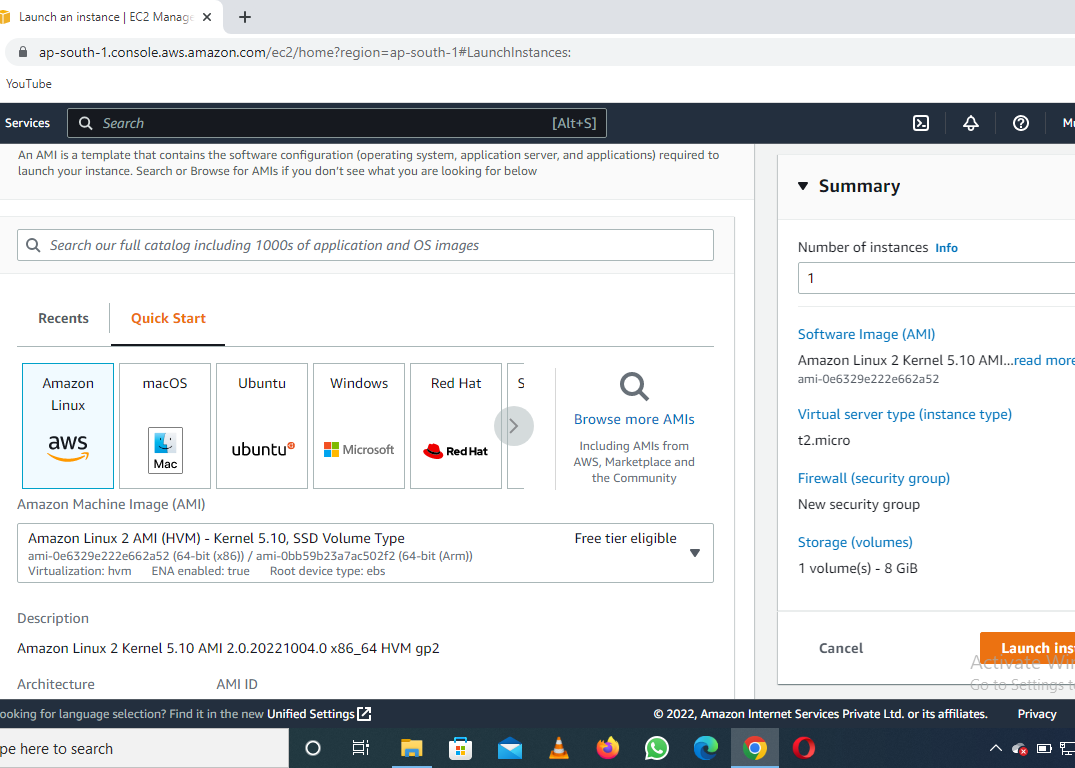
Task: Click the Cancel button
Action: coord(841,648)
